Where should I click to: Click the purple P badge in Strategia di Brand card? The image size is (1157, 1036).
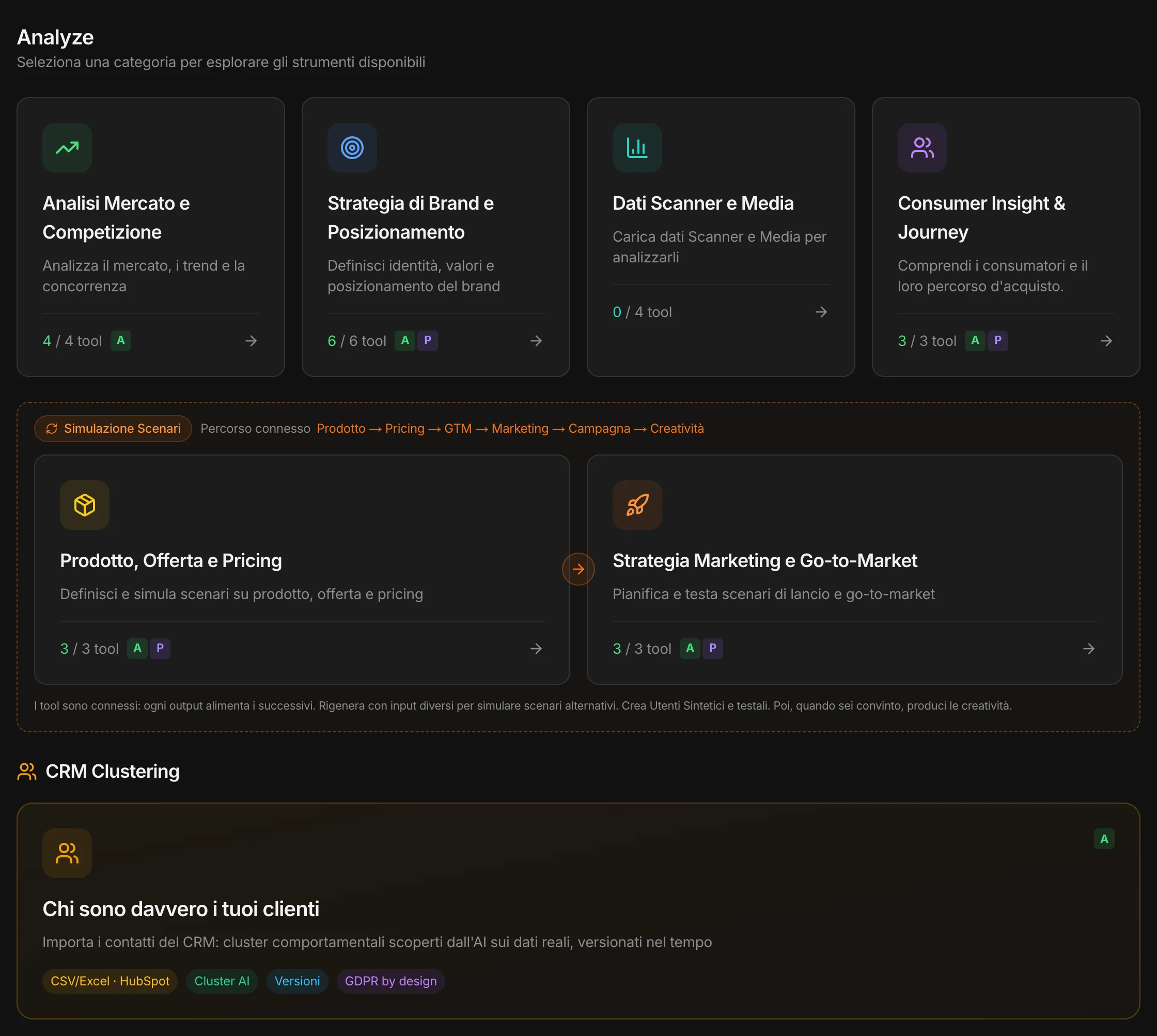click(428, 341)
